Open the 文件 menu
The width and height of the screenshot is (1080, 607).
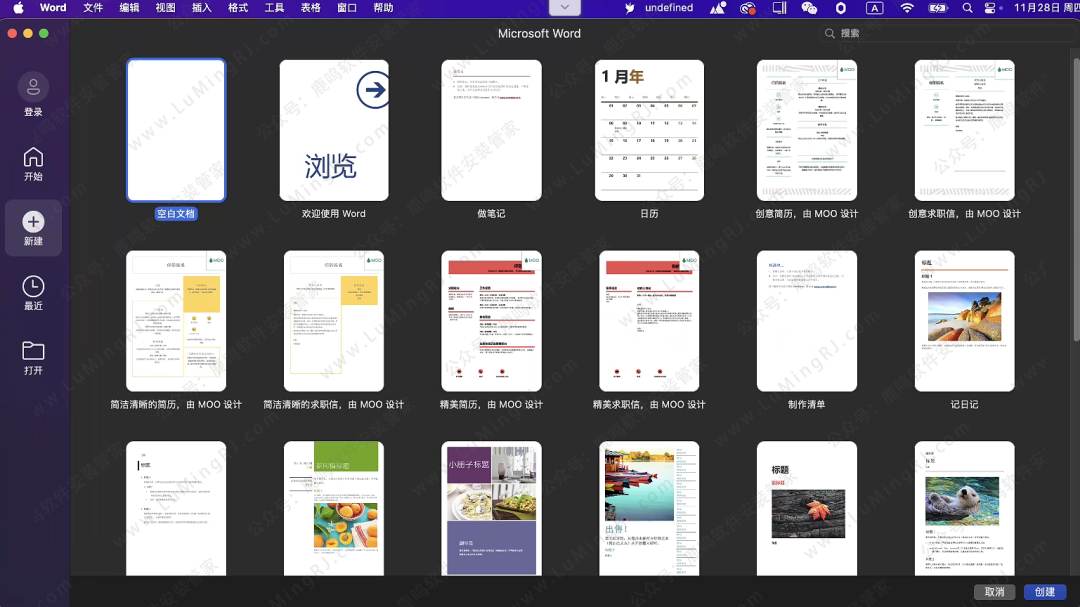pos(93,8)
